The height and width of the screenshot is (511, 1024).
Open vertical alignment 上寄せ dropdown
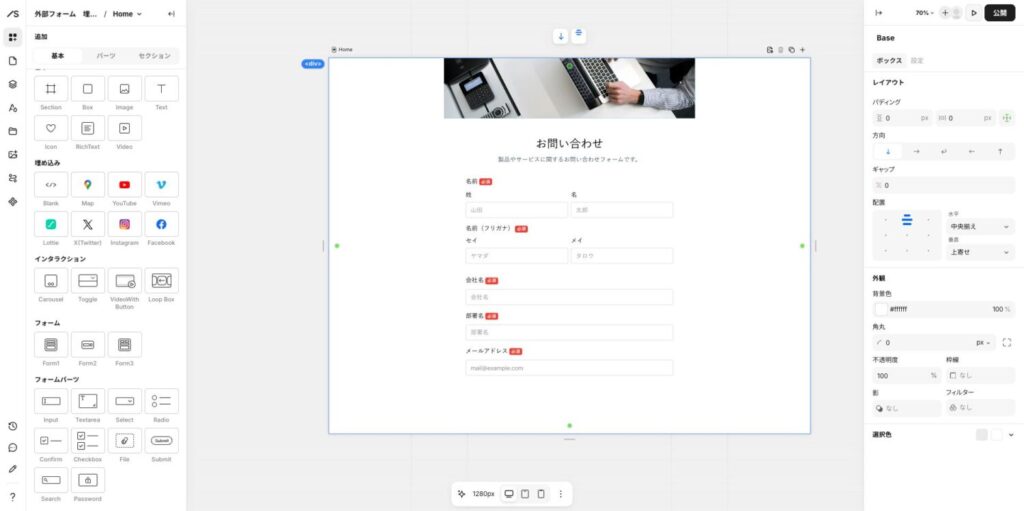pyautogui.click(x=979, y=253)
